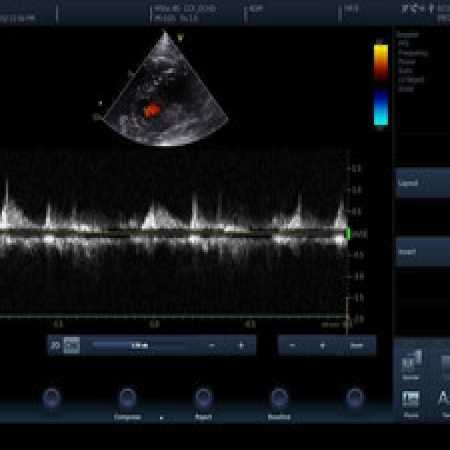The image size is (450, 450).
Task: Click the Reject rotary knob
Action: [203, 398]
